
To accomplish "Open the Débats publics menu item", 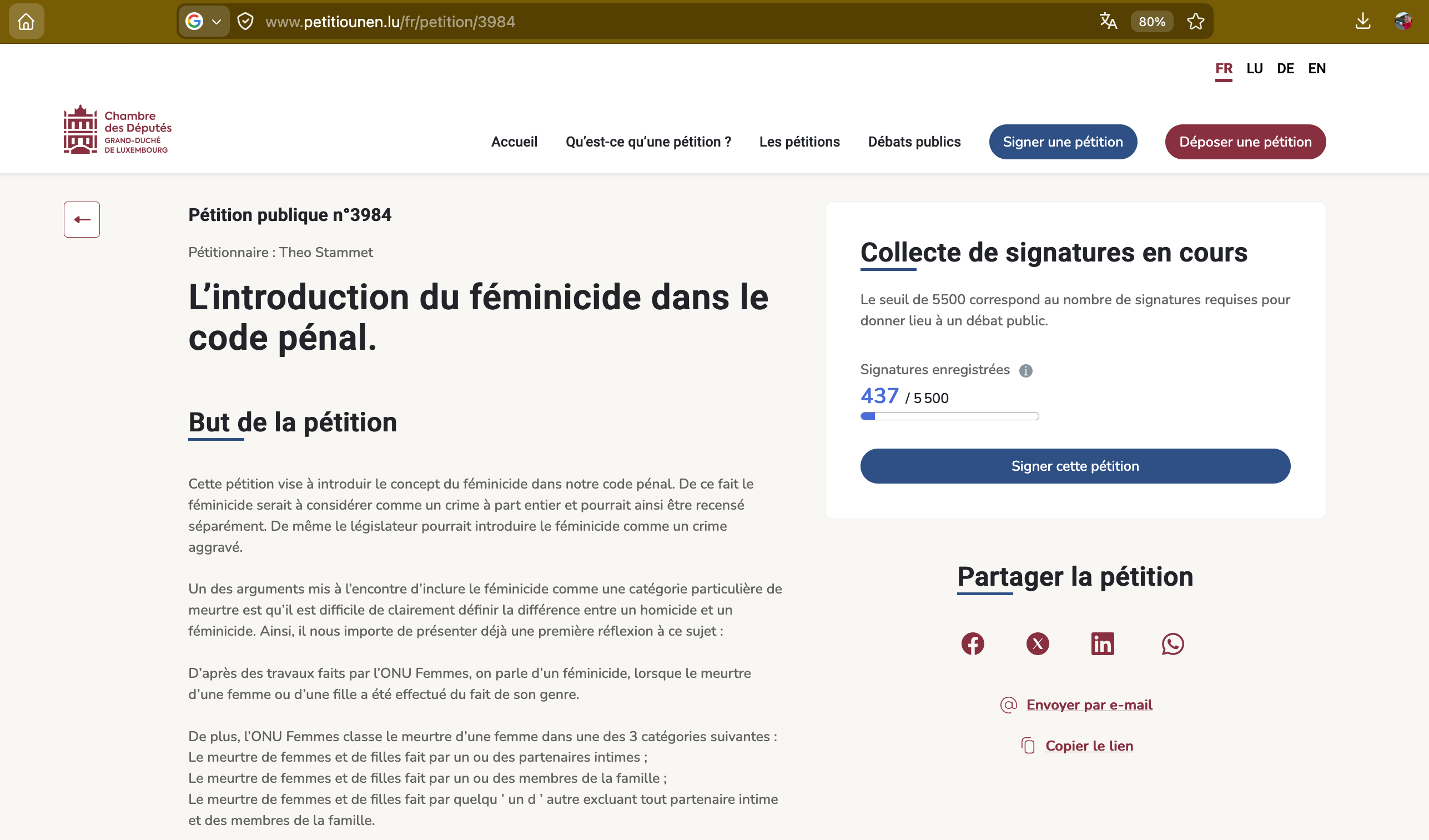I will coord(914,142).
